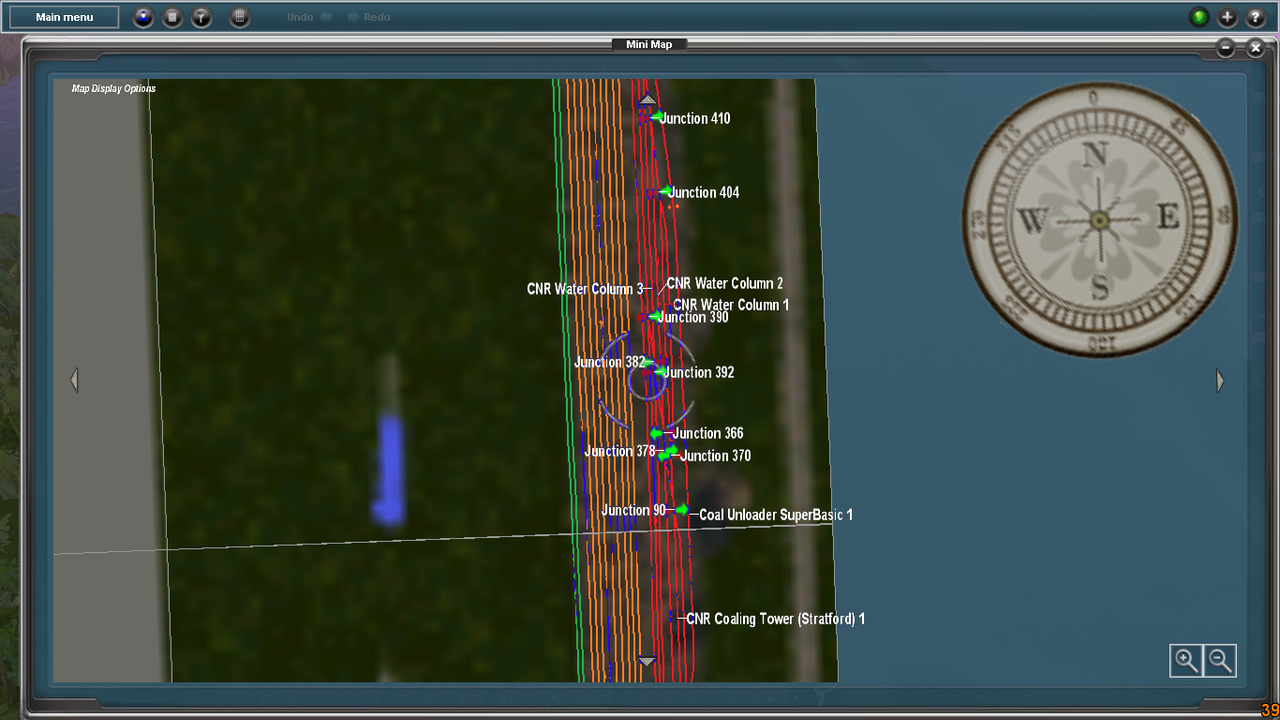The height and width of the screenshot is (720, 1280).
Task: Select Junction 392 label
Action: coord(700,372)
